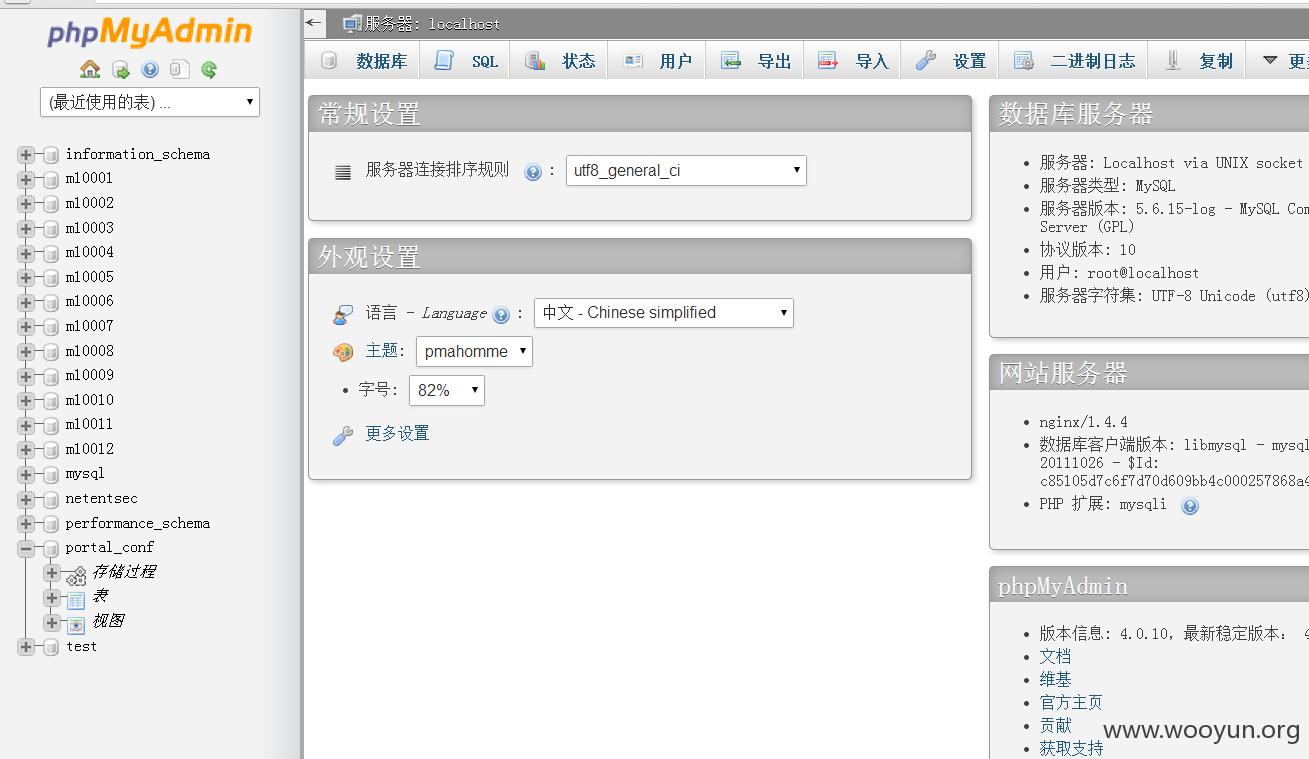This screenshot has height=759, width=1309.
Task: Click database icon next to netentsec
Action: pos(51,499)
